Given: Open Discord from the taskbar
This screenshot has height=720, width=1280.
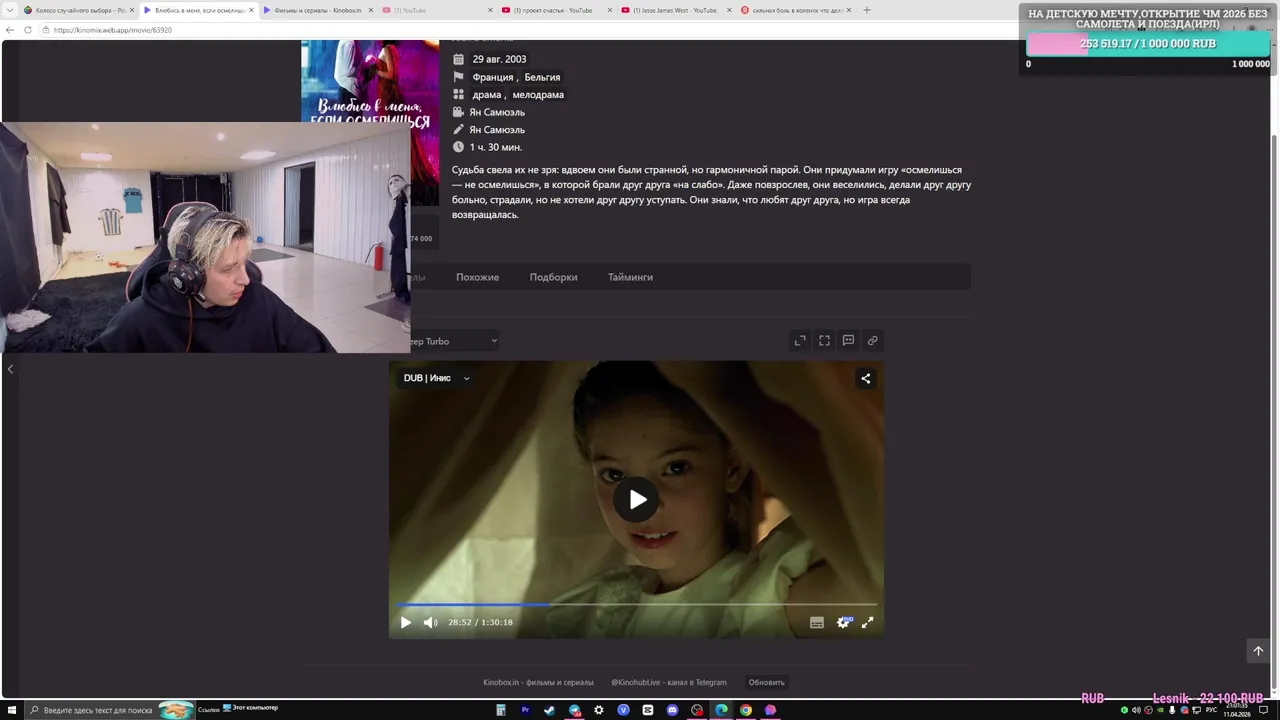Looking at the screenshot, I should (672, 710).
